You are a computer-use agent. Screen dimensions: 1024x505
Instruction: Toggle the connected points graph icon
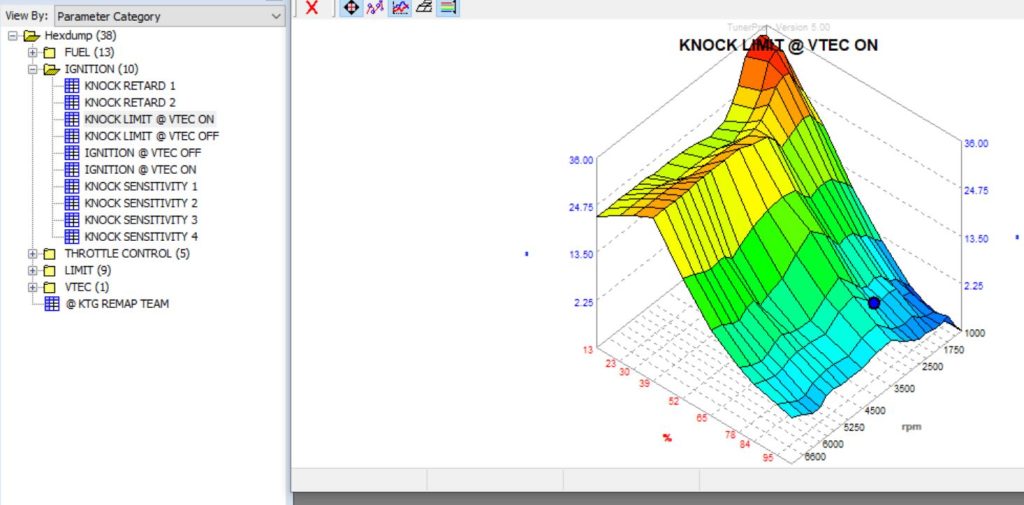375,7
